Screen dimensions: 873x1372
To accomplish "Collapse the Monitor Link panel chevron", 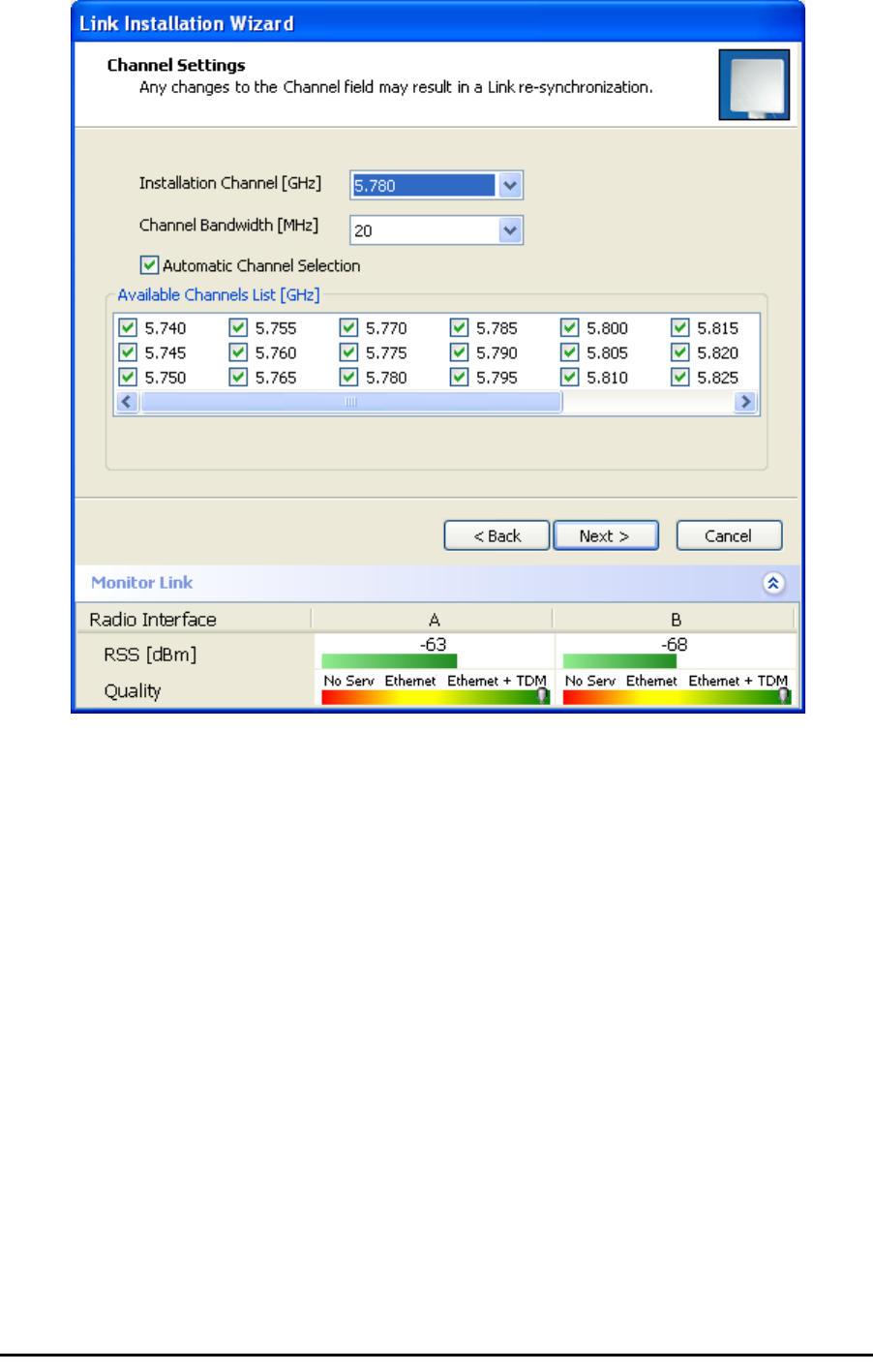I will (x=773, y=583).
